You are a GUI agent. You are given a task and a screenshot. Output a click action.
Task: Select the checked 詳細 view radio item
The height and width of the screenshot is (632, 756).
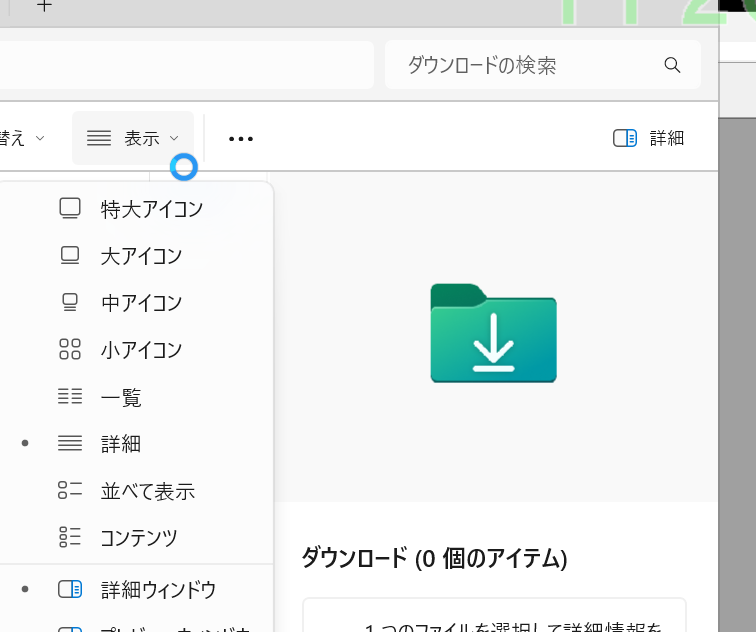pyautogui.click(x=120, y=444)
